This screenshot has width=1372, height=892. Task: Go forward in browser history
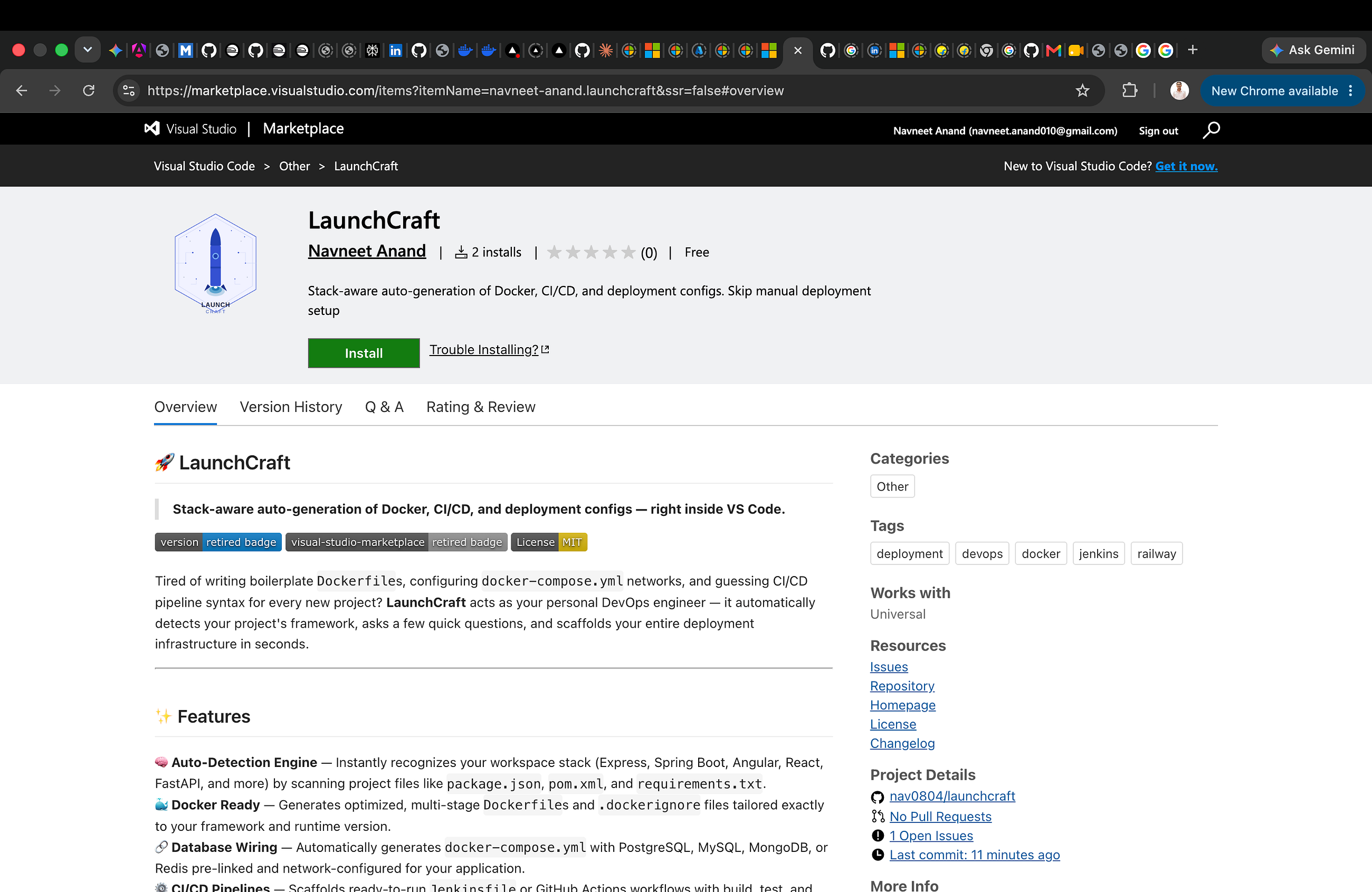pyautogui.click(x=55, y=91)
